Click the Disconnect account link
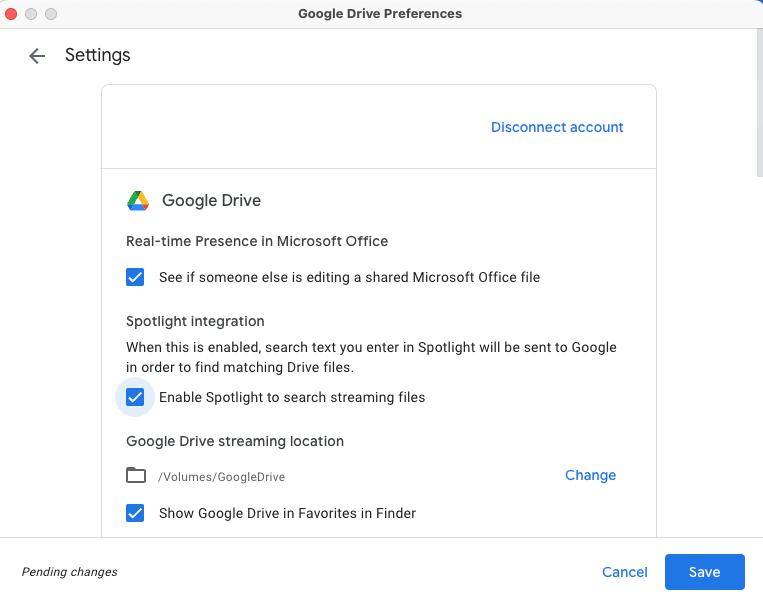763x602 pixels. pos(557,127)
